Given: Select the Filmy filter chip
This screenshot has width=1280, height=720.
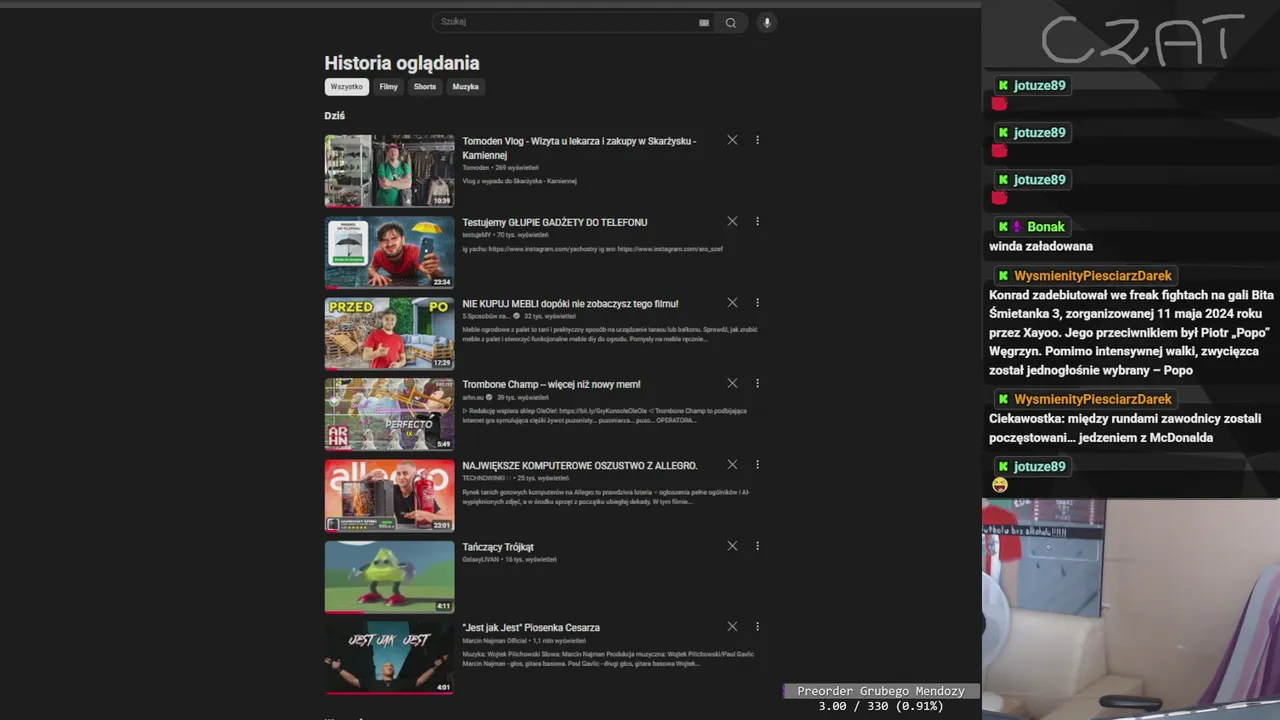Looking at the screenshot, I should point(389,87).
